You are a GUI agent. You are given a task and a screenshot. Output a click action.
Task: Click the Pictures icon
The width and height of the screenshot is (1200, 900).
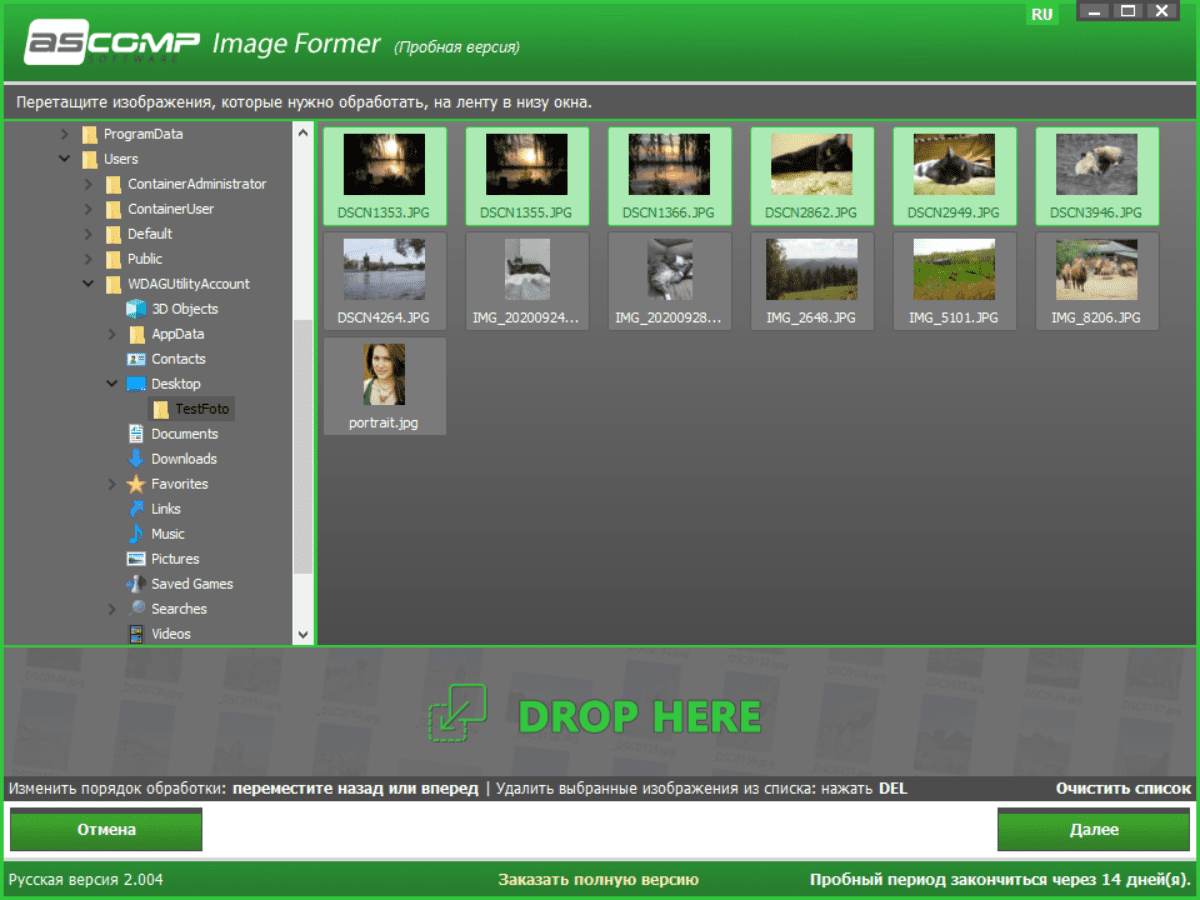(x=136, y=559)
